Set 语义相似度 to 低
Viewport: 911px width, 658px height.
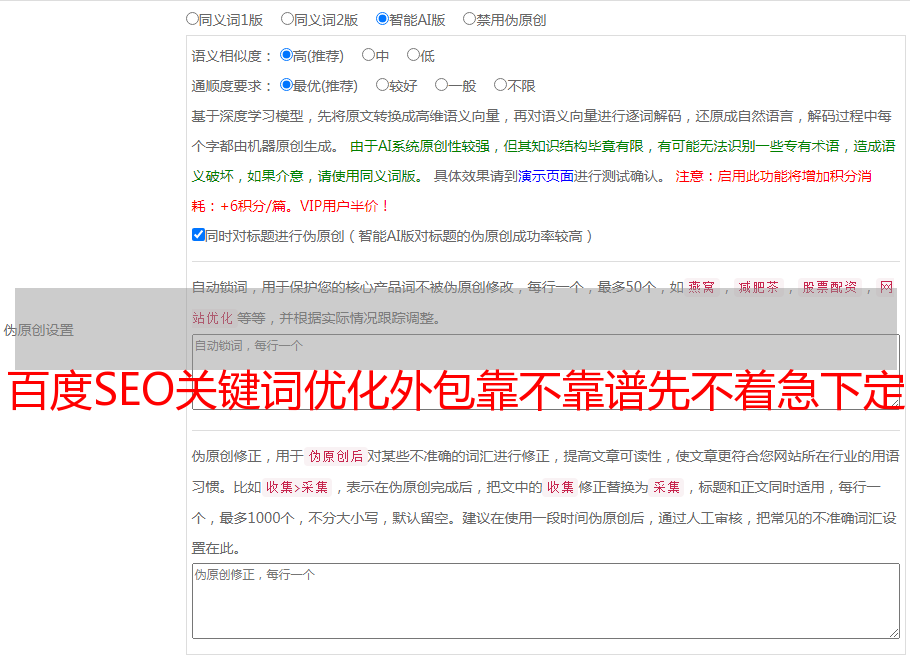click(x=413, y=55)
